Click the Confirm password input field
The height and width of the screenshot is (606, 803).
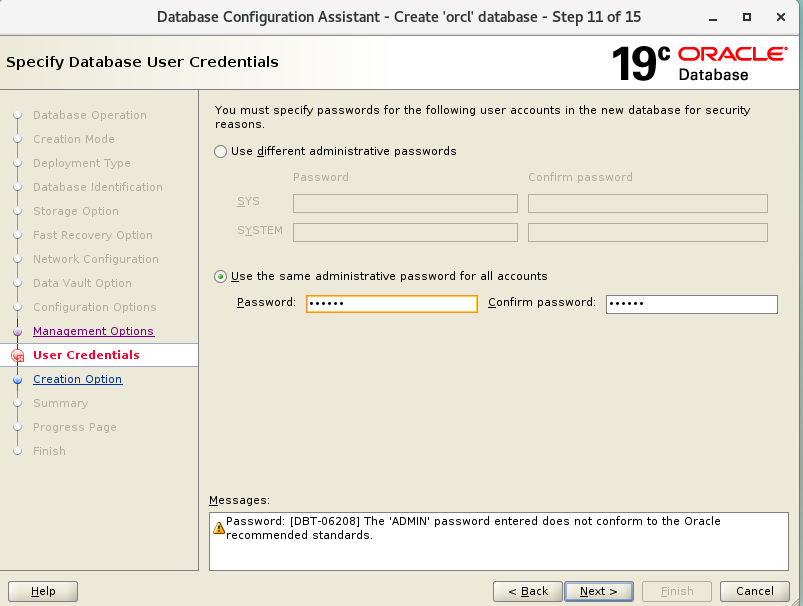click(x=691, y=304)
